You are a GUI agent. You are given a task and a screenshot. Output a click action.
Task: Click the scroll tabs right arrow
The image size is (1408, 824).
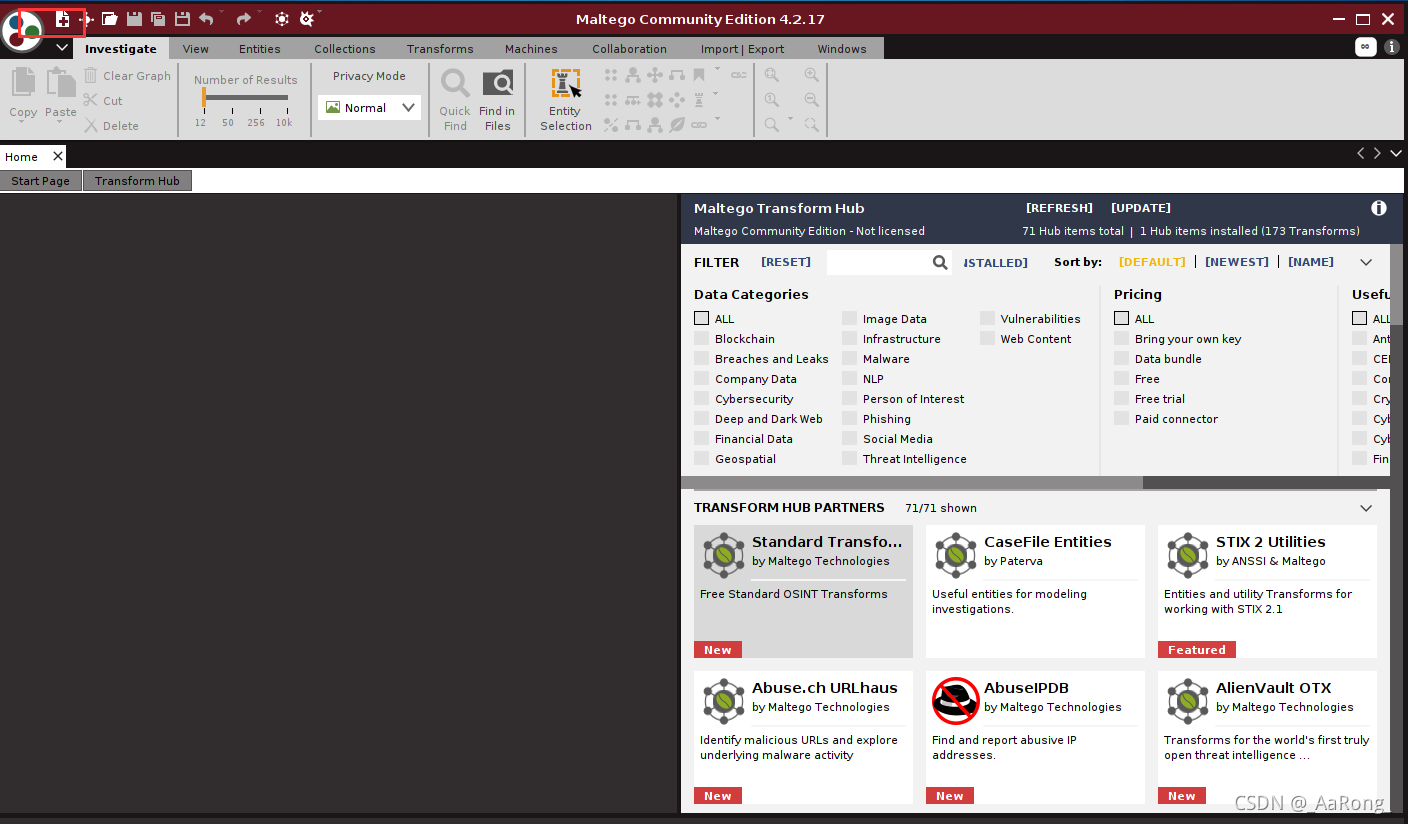coord(1377,153)
